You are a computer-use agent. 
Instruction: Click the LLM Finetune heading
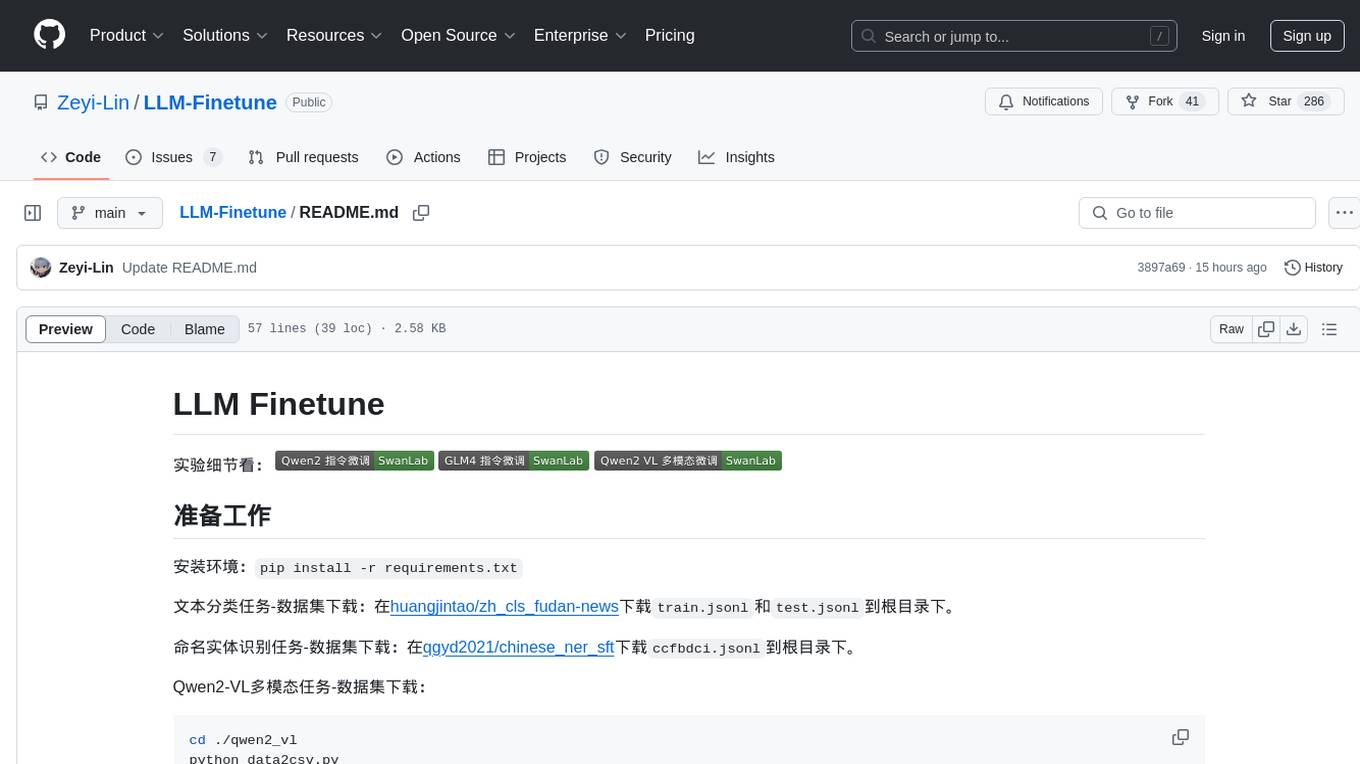click(x=279, y=404)
